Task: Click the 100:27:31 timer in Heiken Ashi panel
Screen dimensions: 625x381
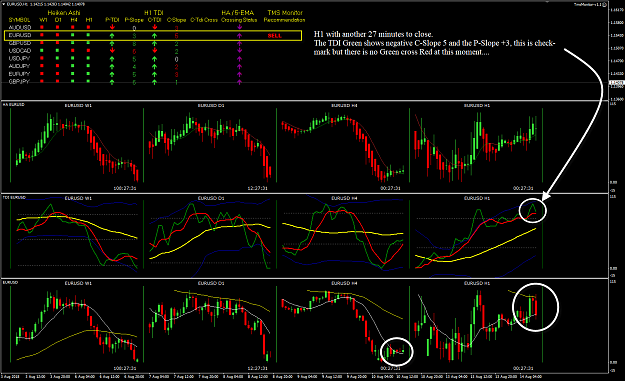Action: pyautogui.click(x=125, y=188)
